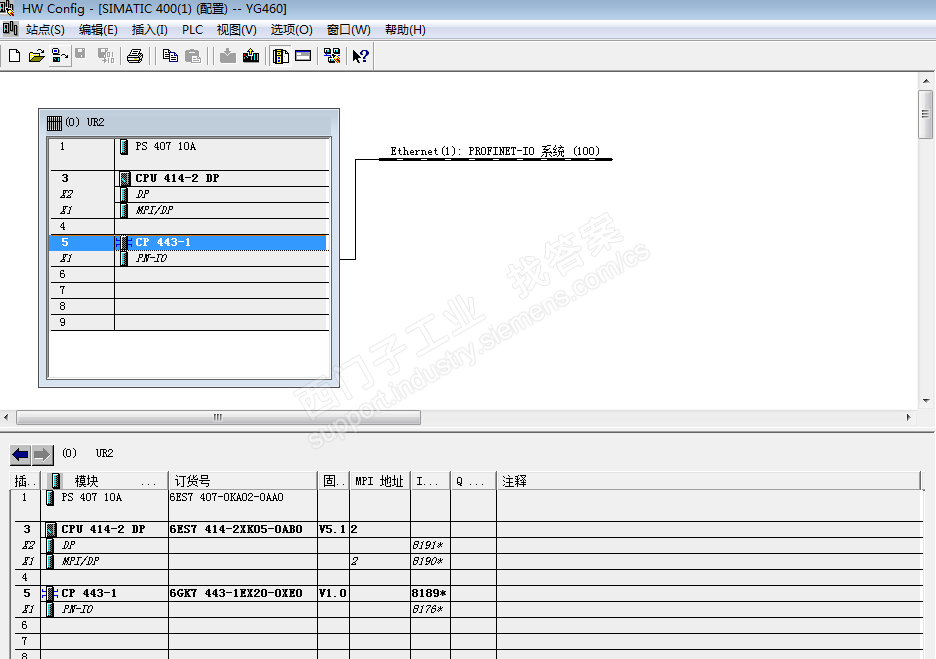Click the Download to module icon
The image size is (936, 659).
(227, 56)
